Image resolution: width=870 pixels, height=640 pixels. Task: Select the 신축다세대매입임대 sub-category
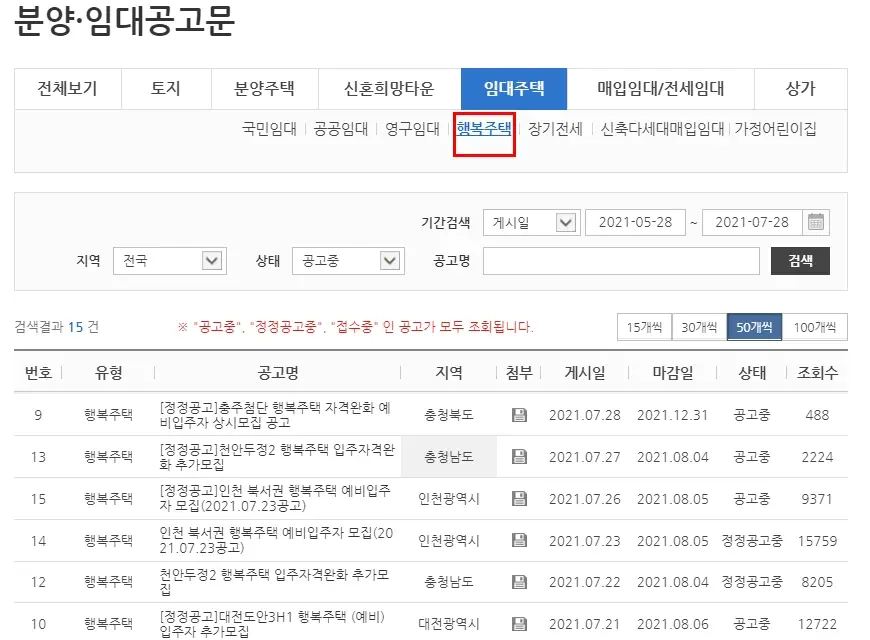click(662, 129)
